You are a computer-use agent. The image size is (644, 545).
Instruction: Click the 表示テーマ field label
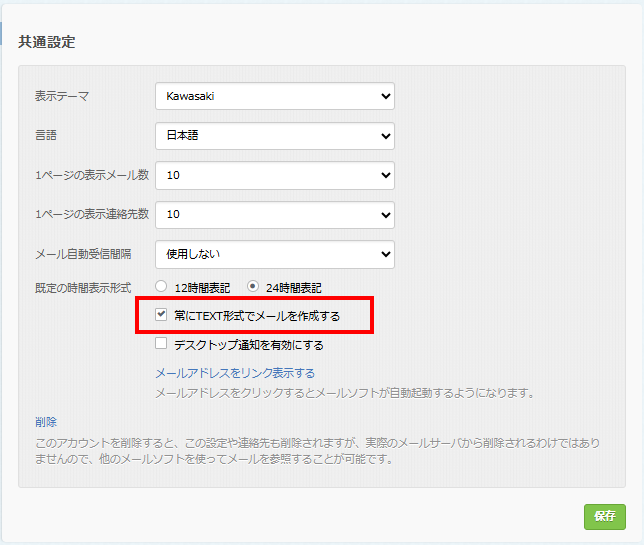62,97
